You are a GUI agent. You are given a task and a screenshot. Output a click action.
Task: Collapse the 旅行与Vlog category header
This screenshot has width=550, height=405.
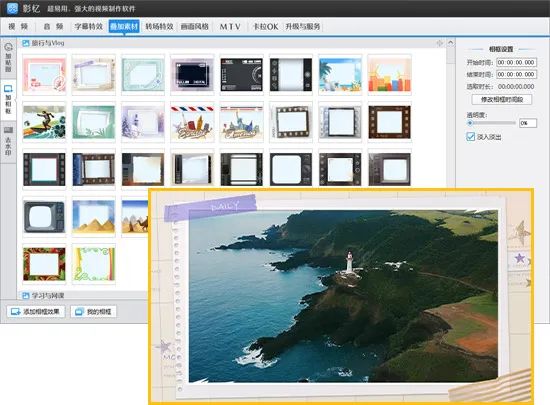(x=43, y=43)
